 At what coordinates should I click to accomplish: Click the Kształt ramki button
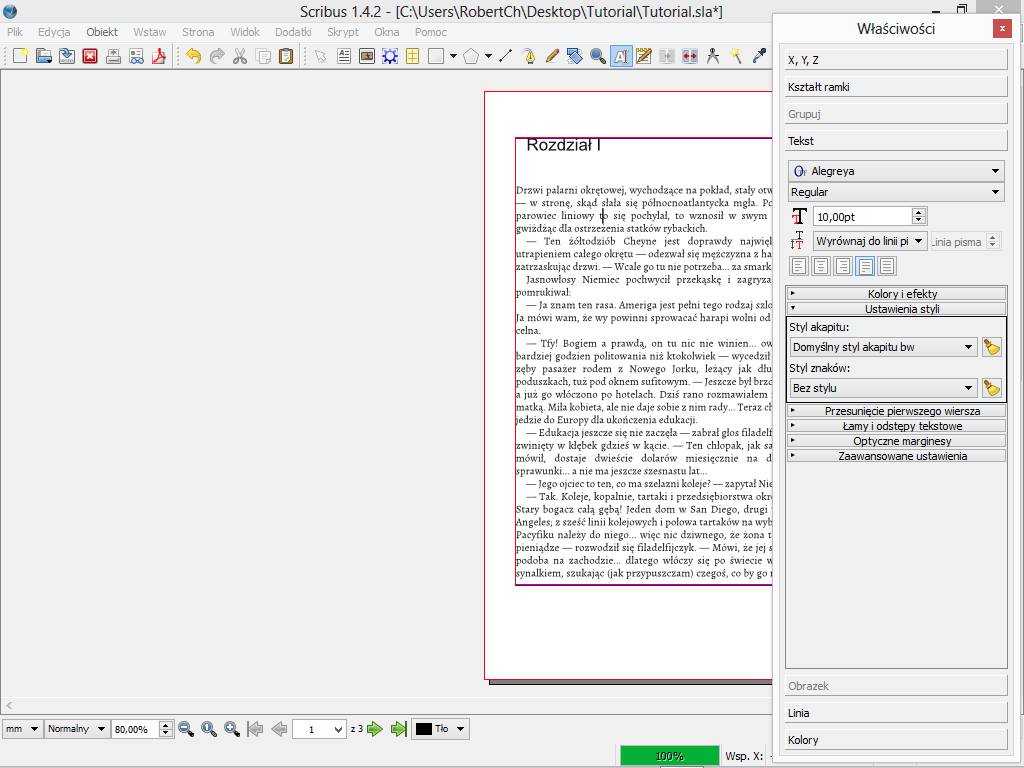coord(896,87)
